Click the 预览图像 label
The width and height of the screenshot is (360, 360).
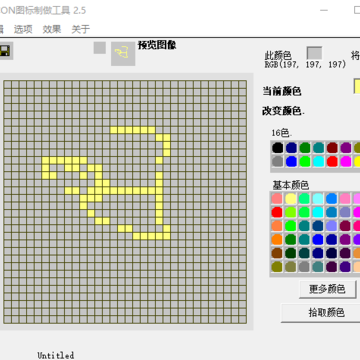(157, 45)
